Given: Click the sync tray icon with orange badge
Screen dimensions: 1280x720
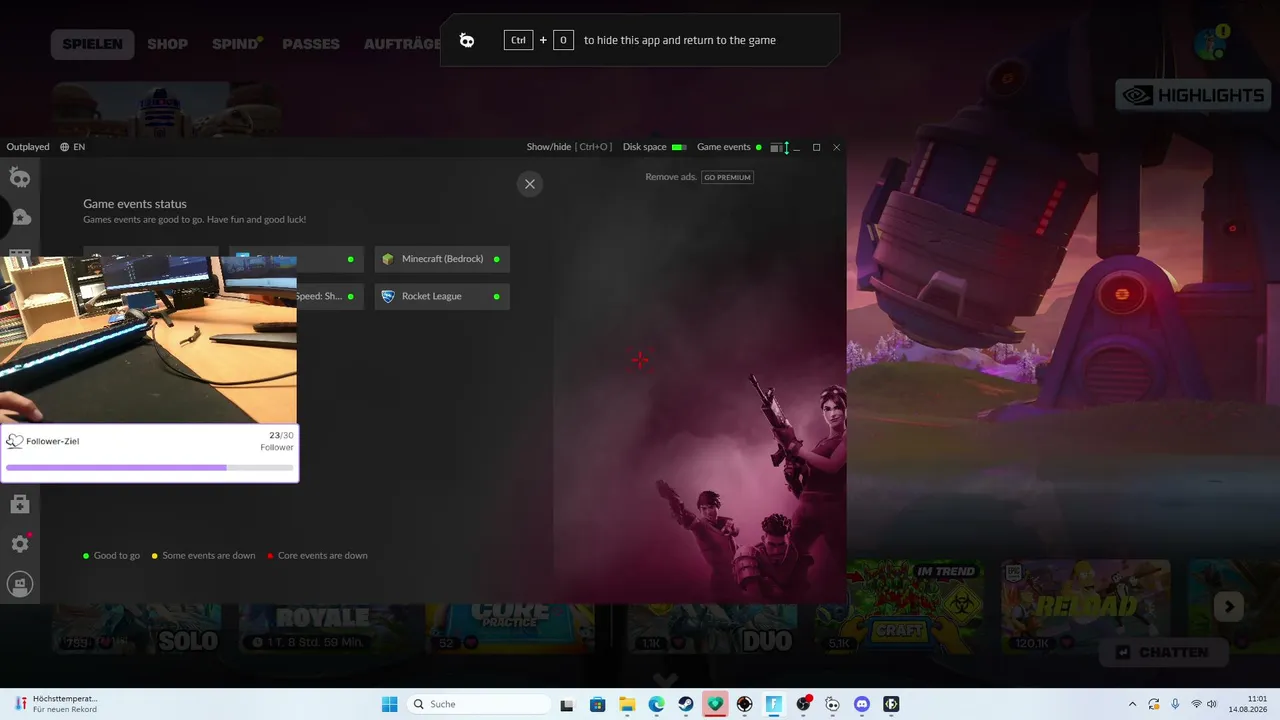Looking at the screenshot, I should point(1154,704).
